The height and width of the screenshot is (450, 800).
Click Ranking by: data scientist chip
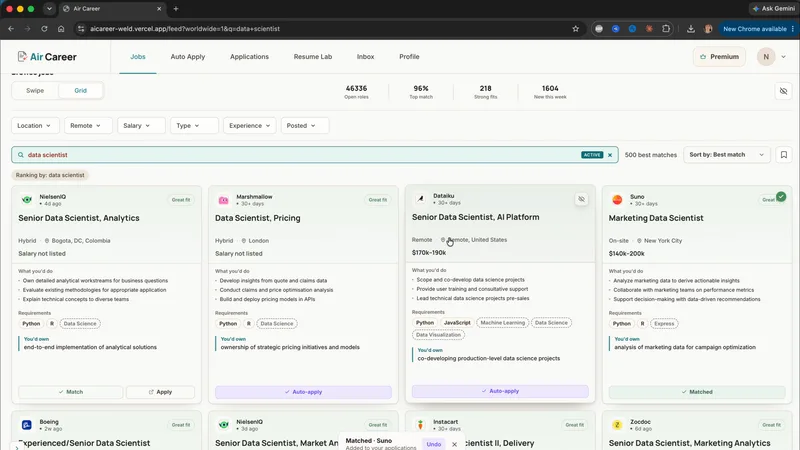coord(50,175)
